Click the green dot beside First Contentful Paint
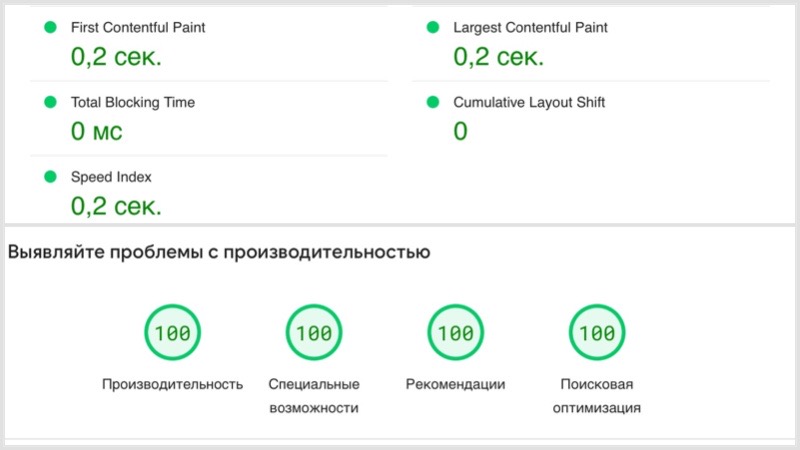The height and width of the screenshot is (450, 800). click(50, 28)
